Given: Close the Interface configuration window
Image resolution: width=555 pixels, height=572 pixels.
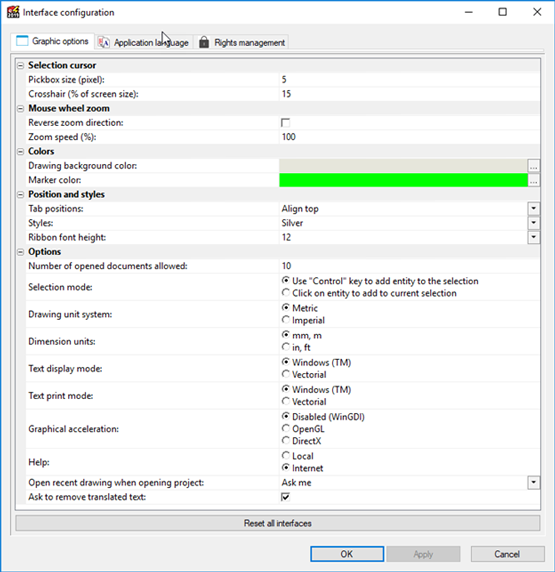Looking at the screenshot, I should coord(537,12).
